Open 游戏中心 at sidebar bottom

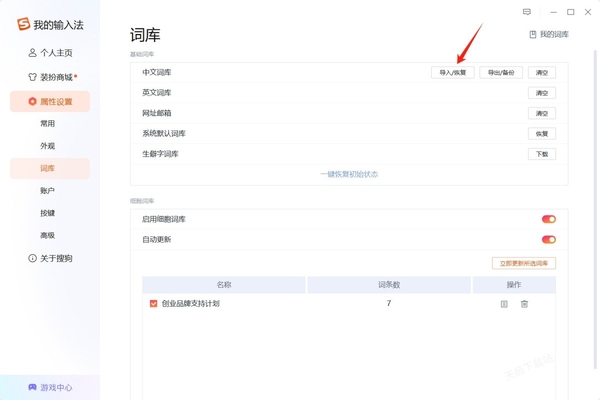50,387
